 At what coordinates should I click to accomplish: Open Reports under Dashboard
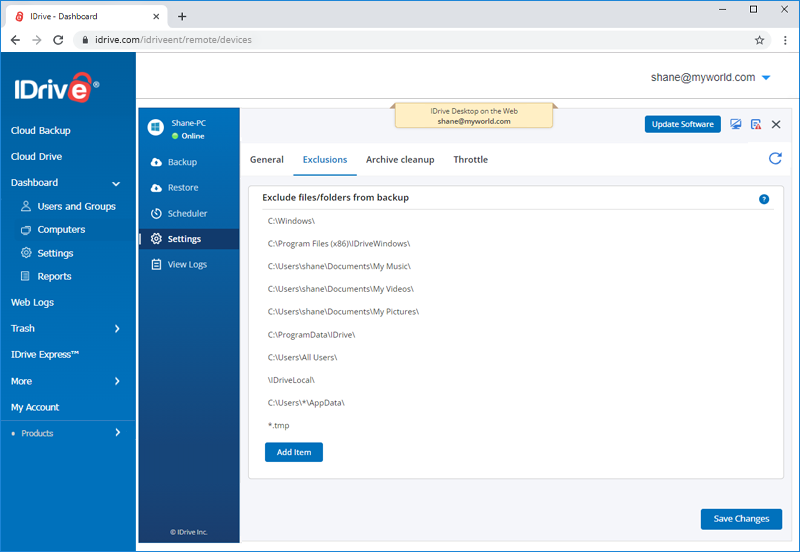(x=46, y=277)
